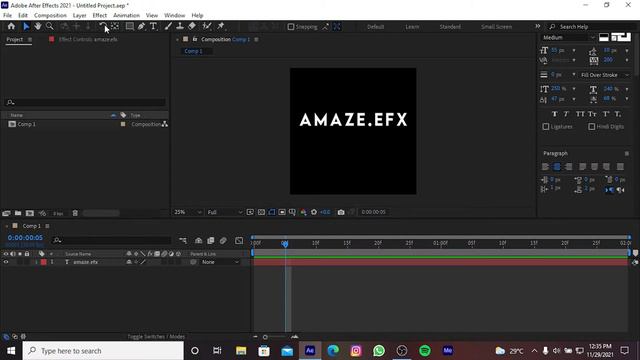Click the Left align text button
640x360 pixels.
(545, 167)
